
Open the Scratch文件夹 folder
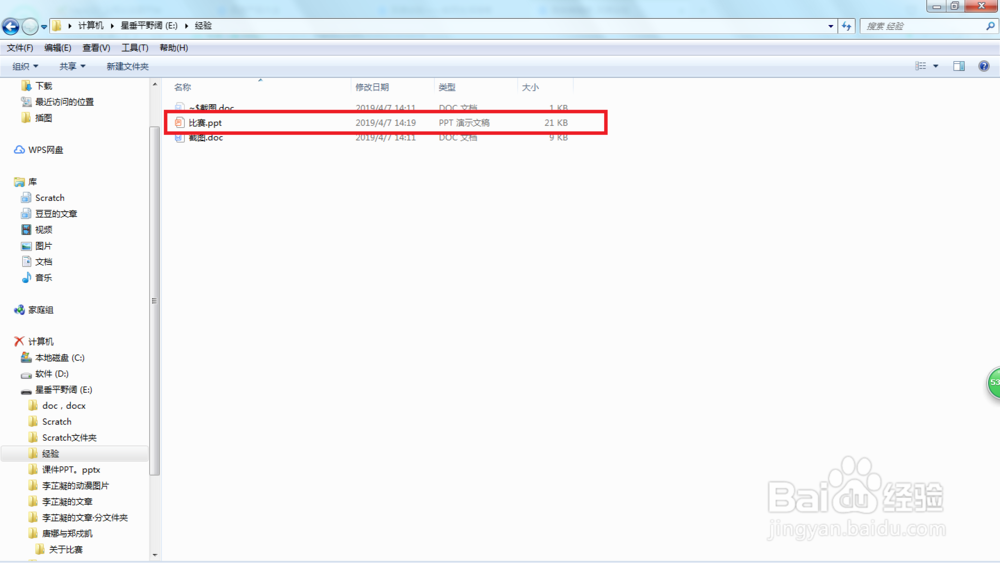pos(69,437)
